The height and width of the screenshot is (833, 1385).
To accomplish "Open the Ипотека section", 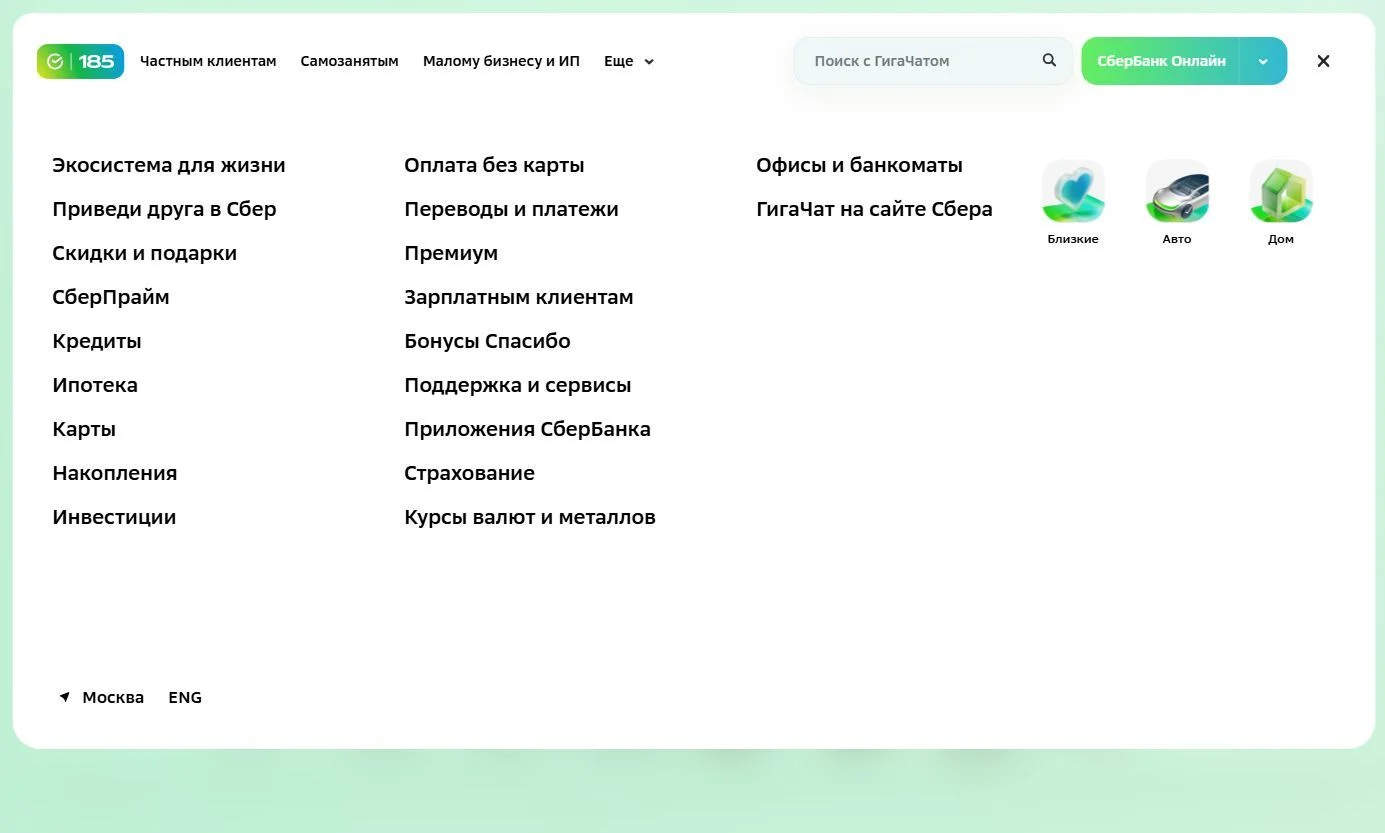I will coord(95,385).
